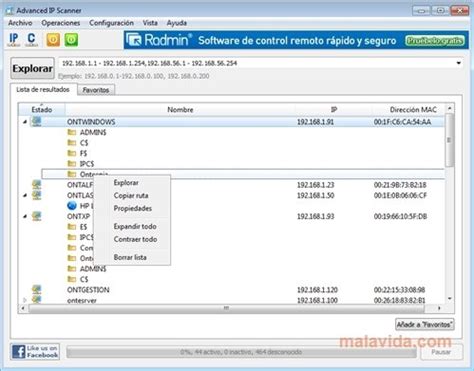The width and height of the screenshot is (474, 371).
Task: Click IP address 192.168.1.50
Action: [x=315, y=195]
